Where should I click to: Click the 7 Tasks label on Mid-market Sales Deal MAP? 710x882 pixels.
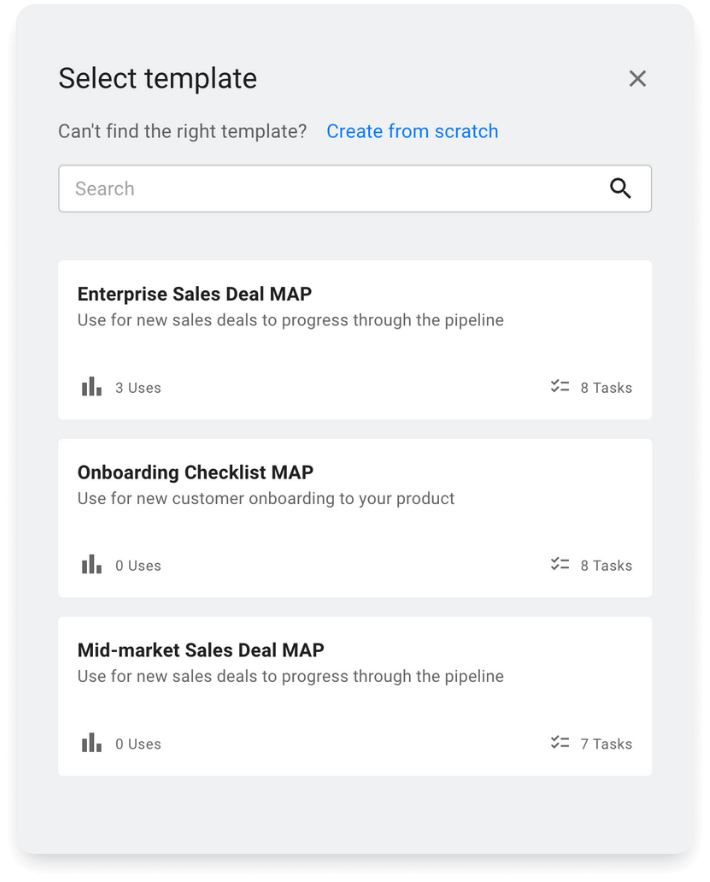(x=607, y=743)
